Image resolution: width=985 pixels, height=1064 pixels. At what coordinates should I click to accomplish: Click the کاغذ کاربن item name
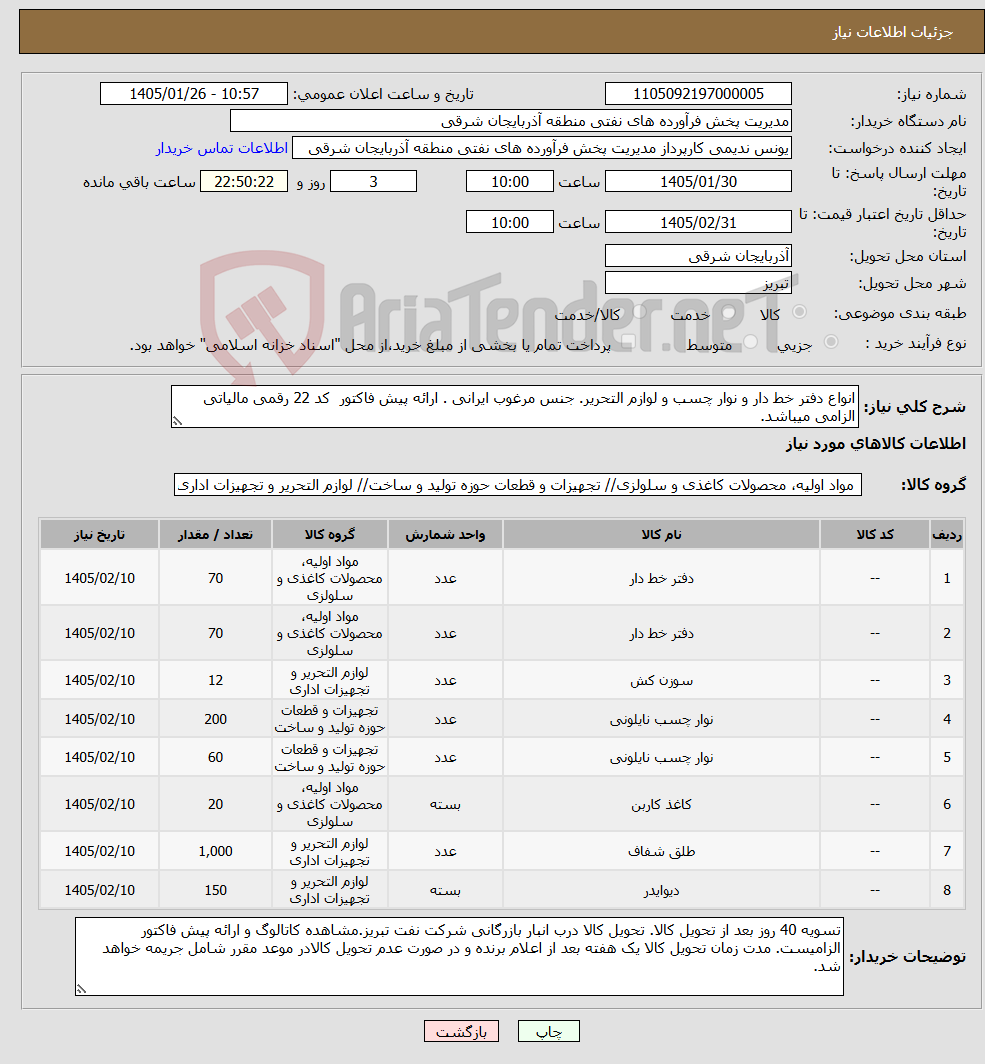coord(661,804)
